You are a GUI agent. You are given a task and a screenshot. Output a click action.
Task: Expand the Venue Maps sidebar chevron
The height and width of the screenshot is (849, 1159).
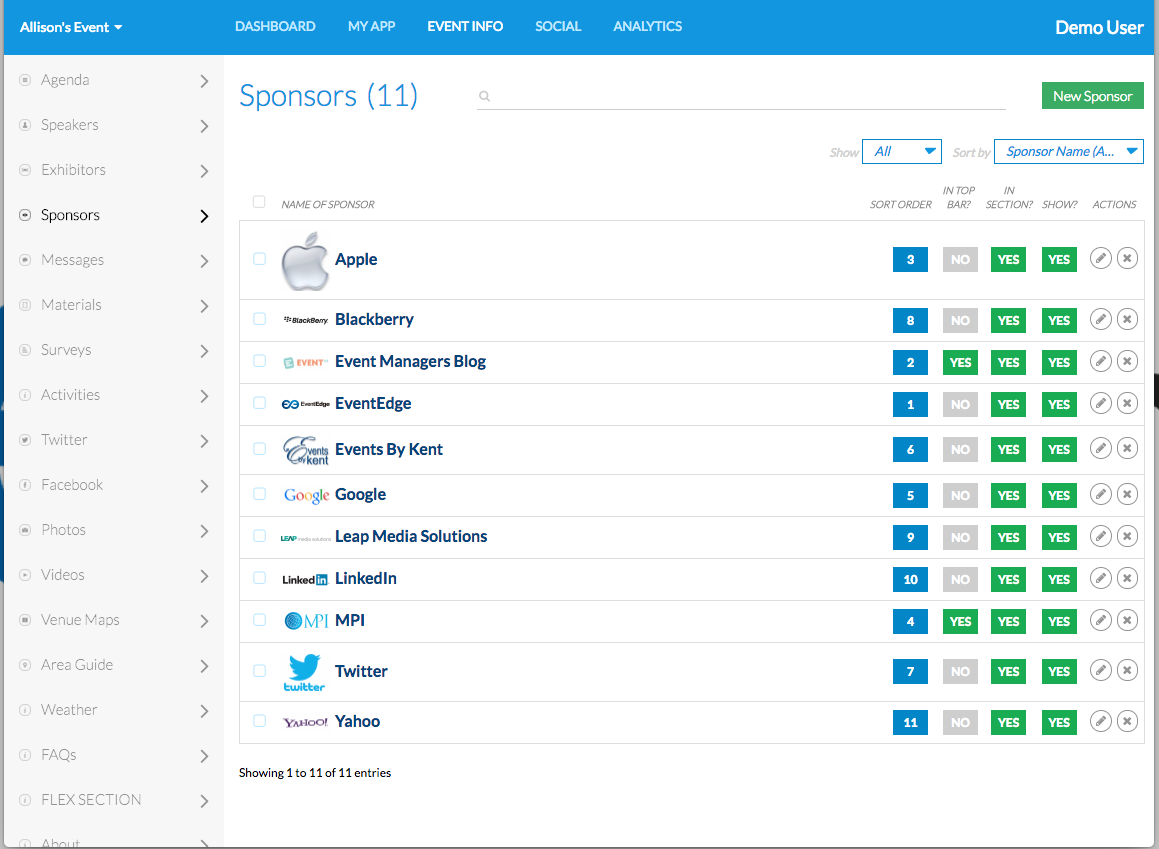[205, 621]
